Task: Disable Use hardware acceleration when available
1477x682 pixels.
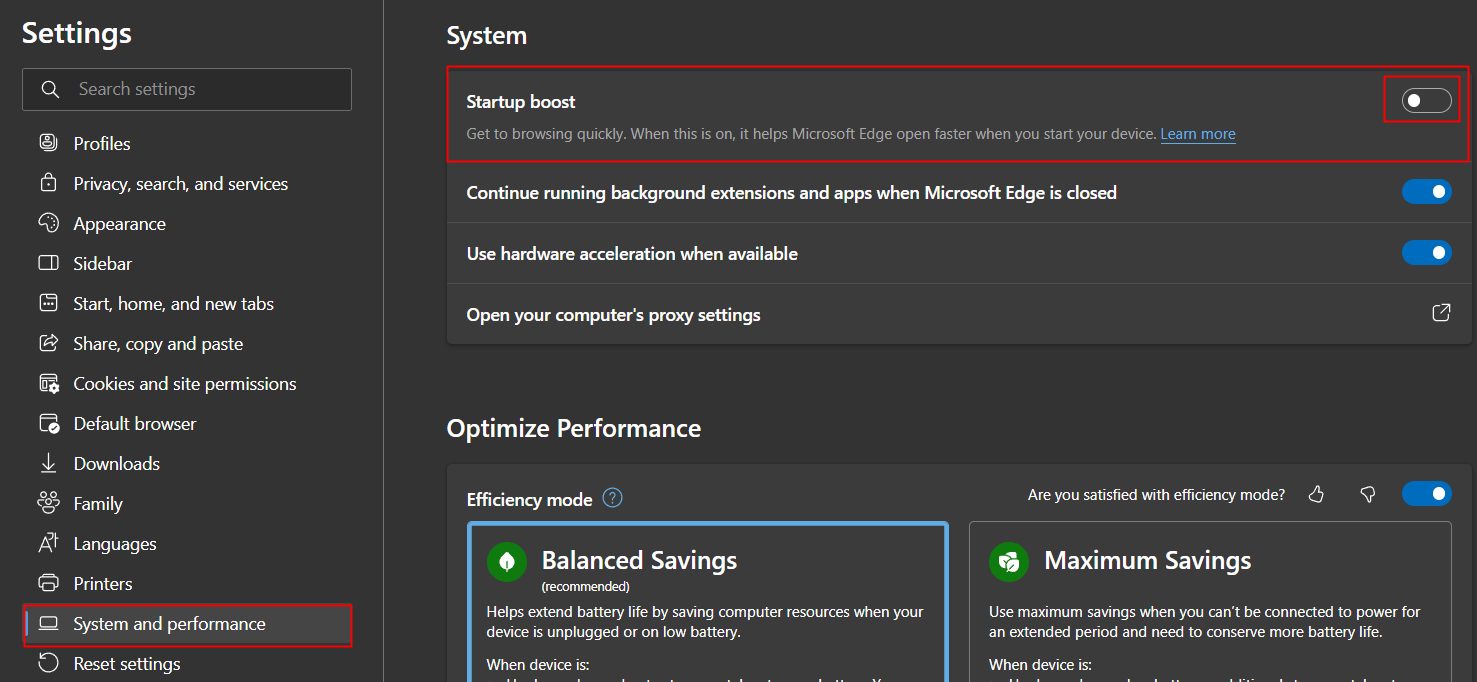Action: pyautogui.click(x=1426, y=253)
